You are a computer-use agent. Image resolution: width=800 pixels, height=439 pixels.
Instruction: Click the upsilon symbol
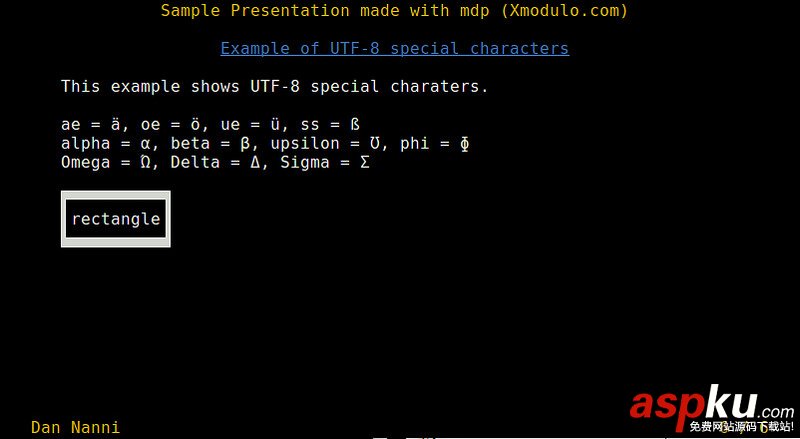374,144
